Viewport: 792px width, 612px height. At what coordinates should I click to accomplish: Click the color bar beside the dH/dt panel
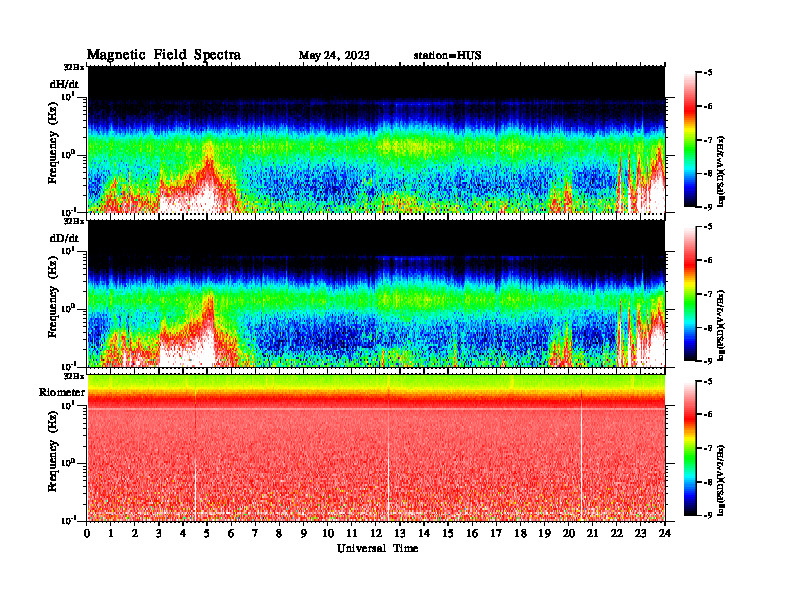click(x=690, y=139)
